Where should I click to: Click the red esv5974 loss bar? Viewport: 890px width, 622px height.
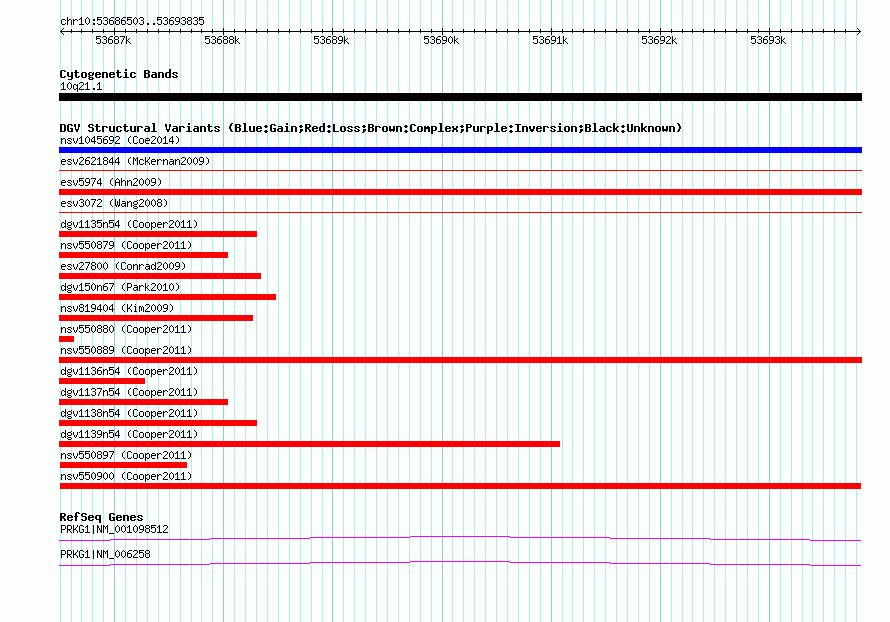(x=460, y=192)
